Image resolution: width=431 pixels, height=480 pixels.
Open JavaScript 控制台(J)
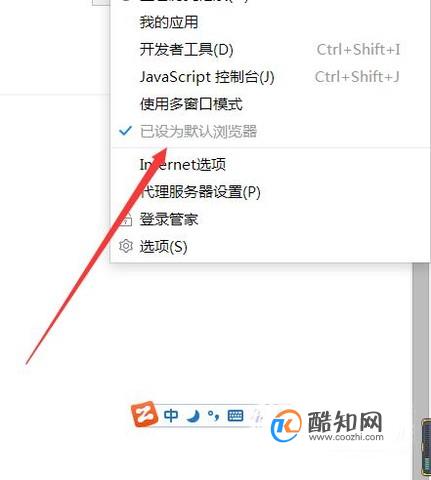[x=270, y=77]
